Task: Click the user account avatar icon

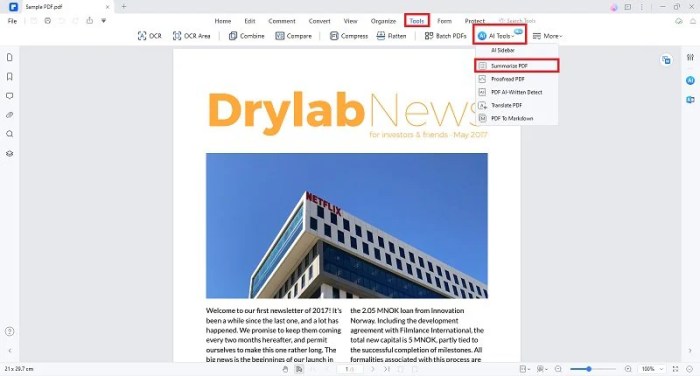Action: pos(614,7)
